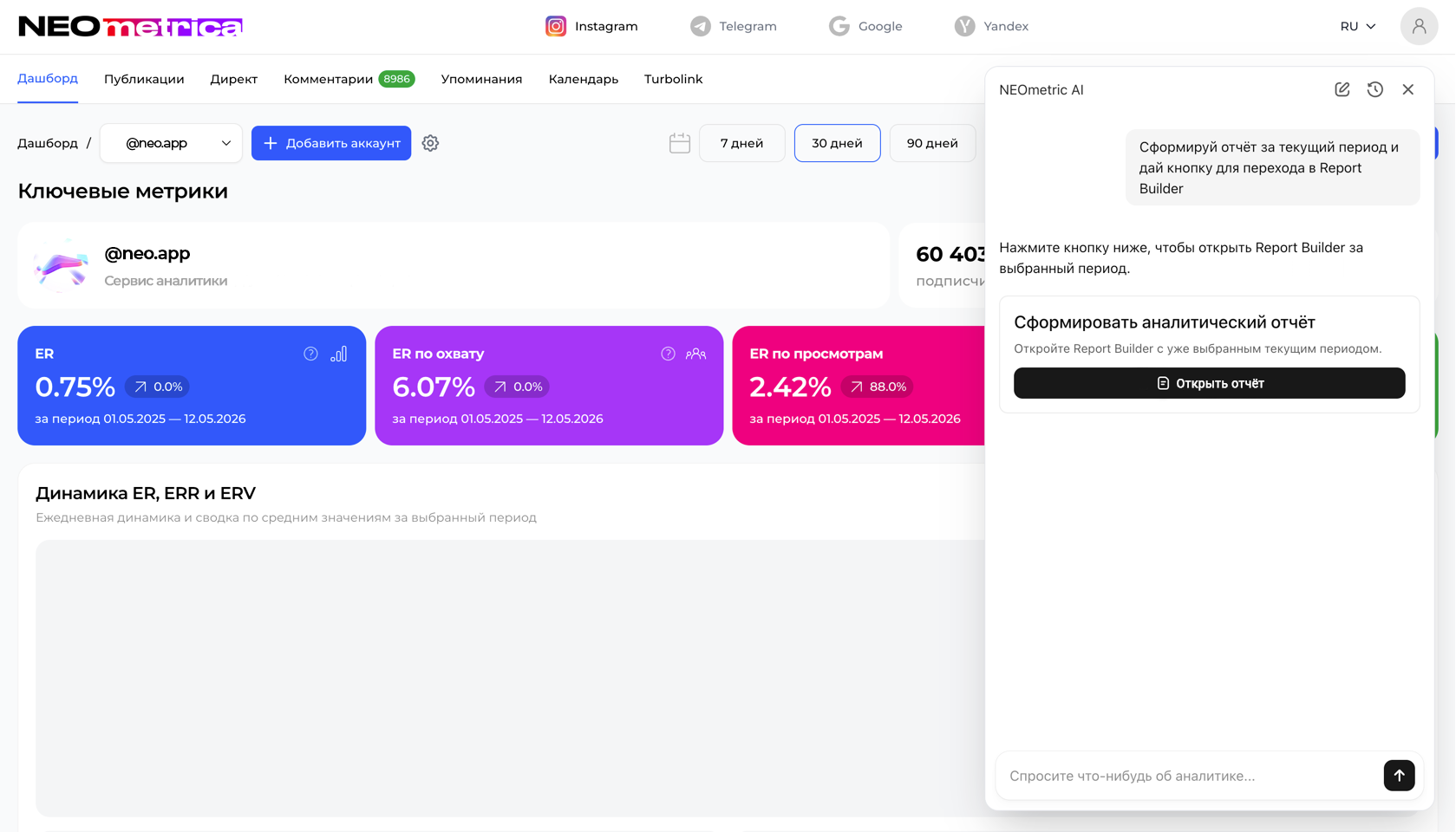Open the bar chart icon on ER card
This screenshot has width=1456, height=832.
click(339, 354)
